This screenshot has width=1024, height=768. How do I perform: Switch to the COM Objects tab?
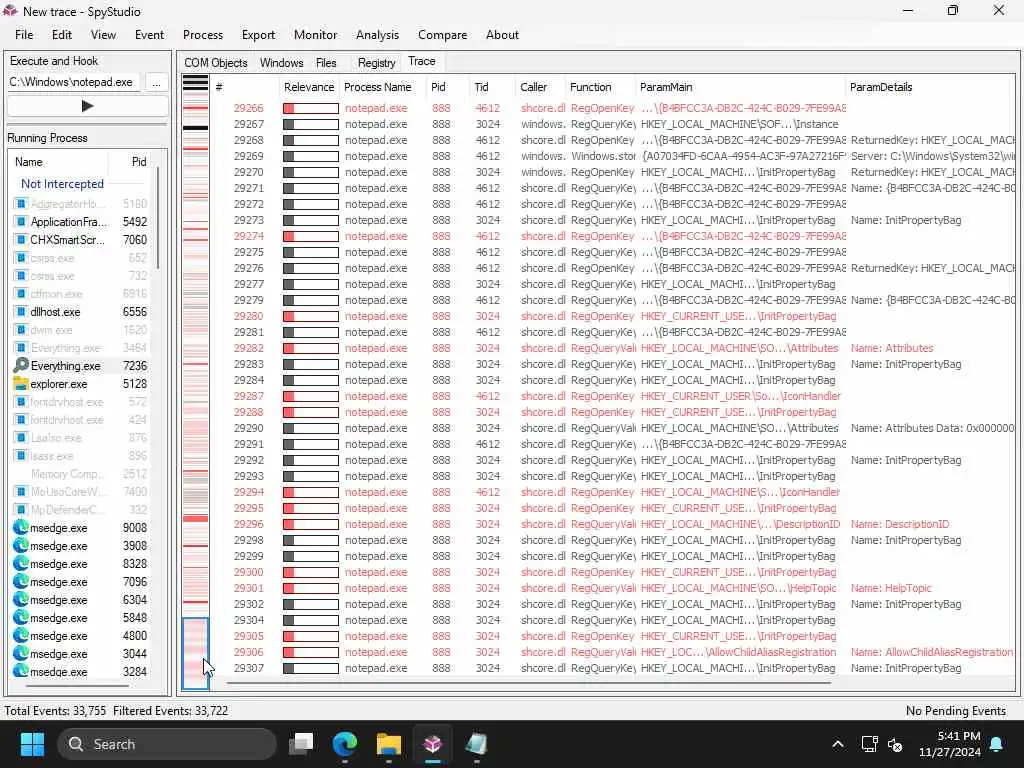pos(216,63)
